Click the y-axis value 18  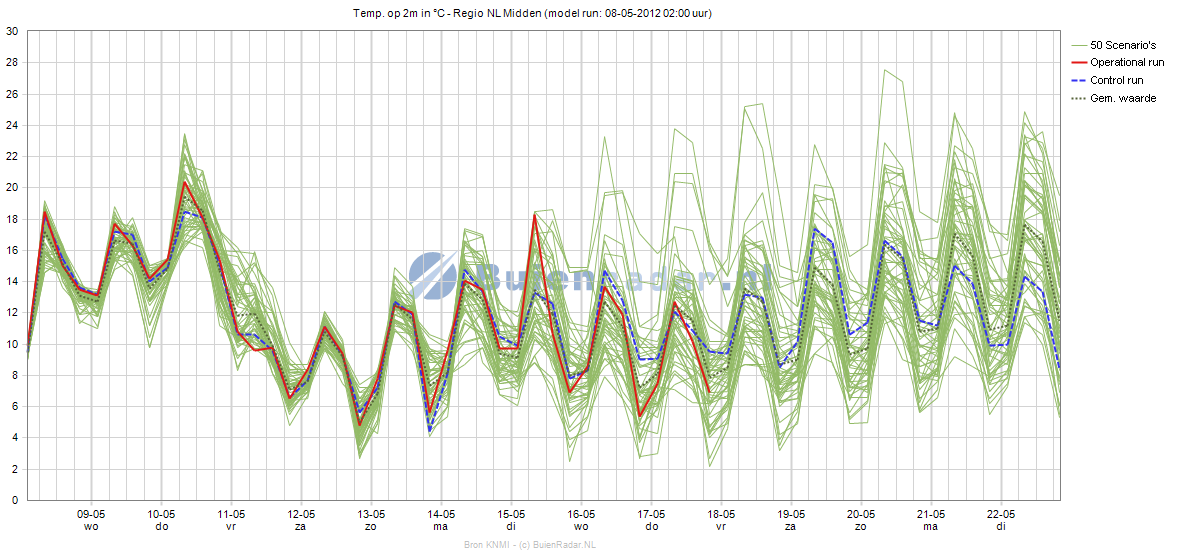click(13, 219)
